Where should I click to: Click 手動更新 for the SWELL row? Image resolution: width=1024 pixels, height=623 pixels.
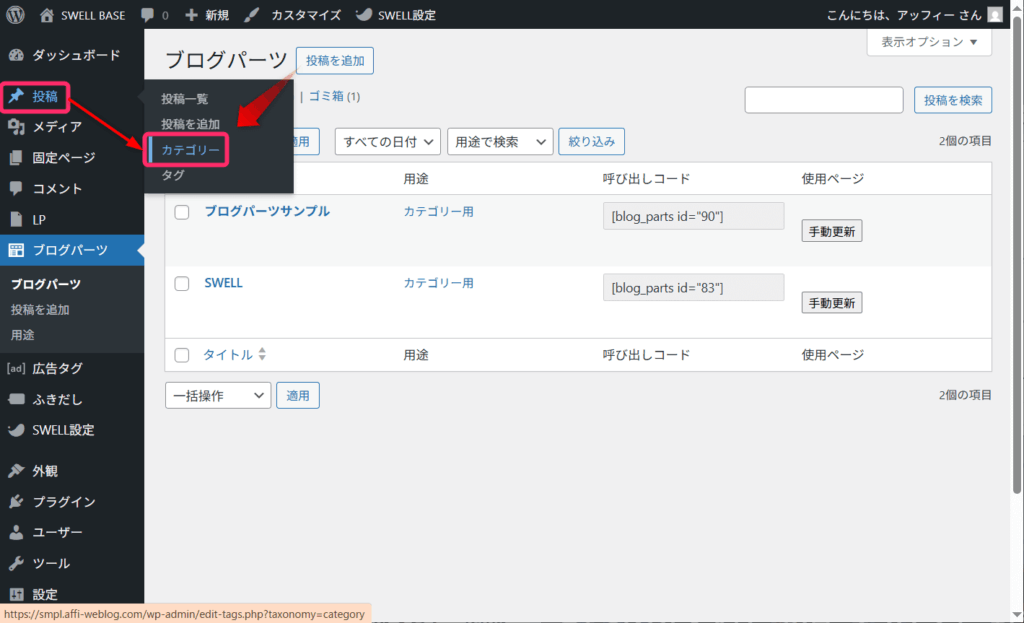point(832,302)
